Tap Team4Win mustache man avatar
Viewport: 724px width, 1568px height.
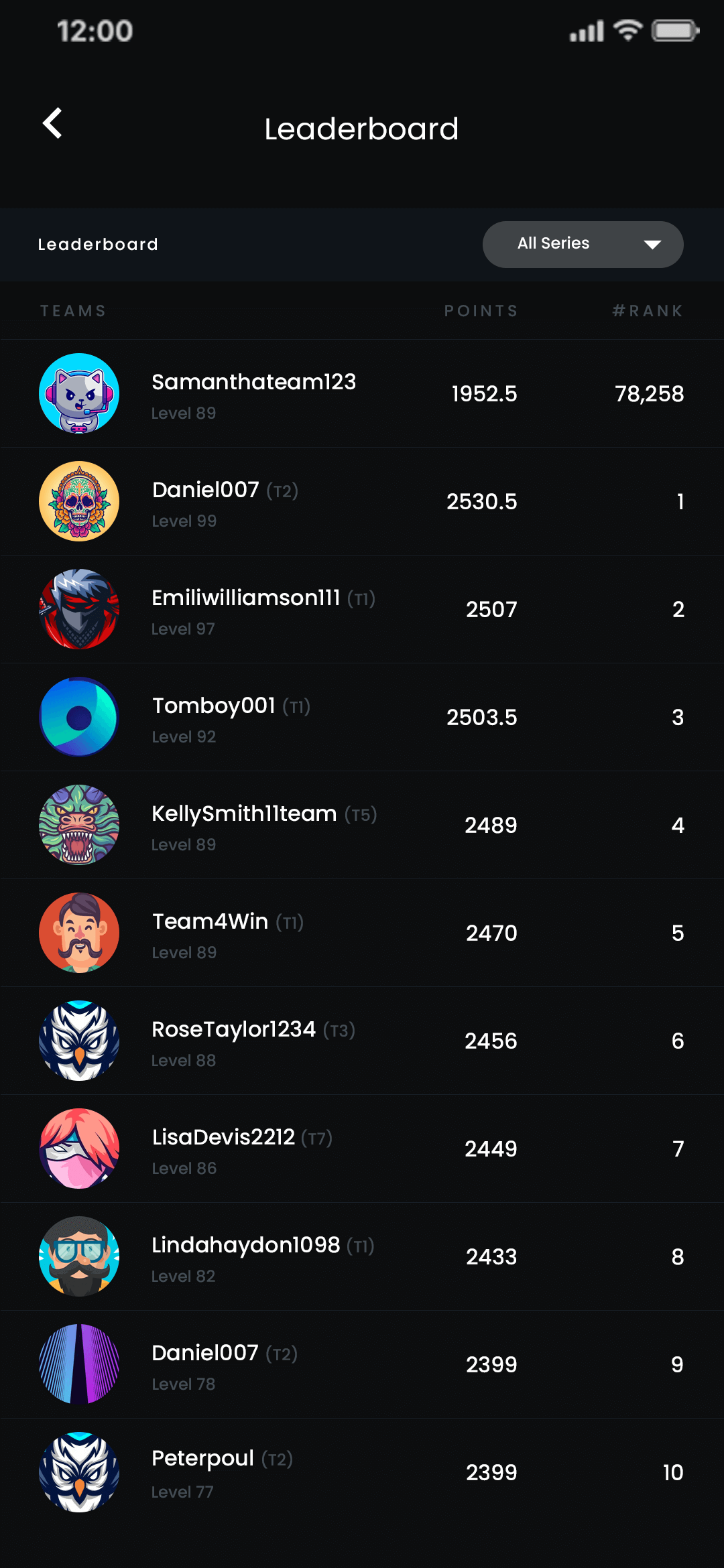pos(79,933)
